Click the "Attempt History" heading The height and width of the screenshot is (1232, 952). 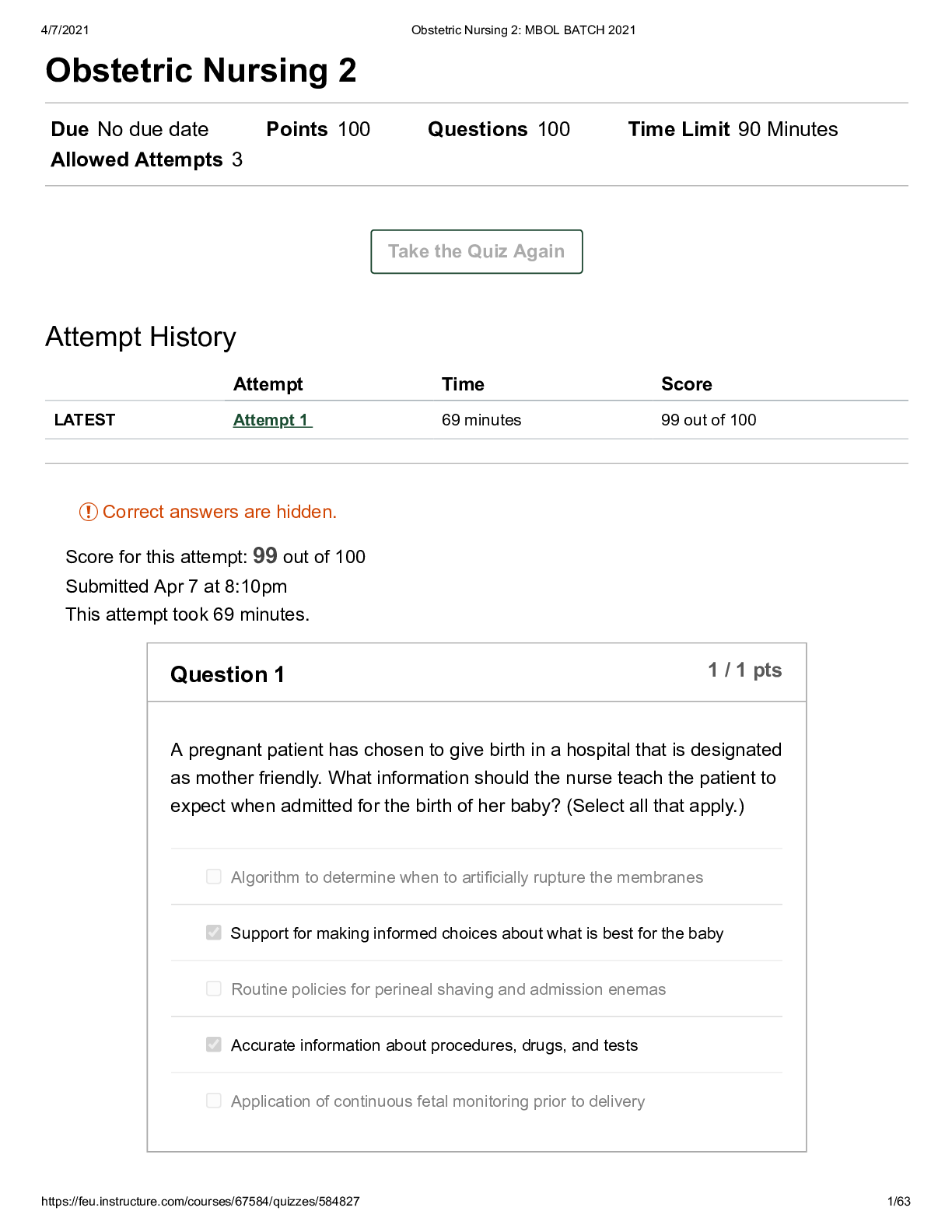(x=141, y=338)
